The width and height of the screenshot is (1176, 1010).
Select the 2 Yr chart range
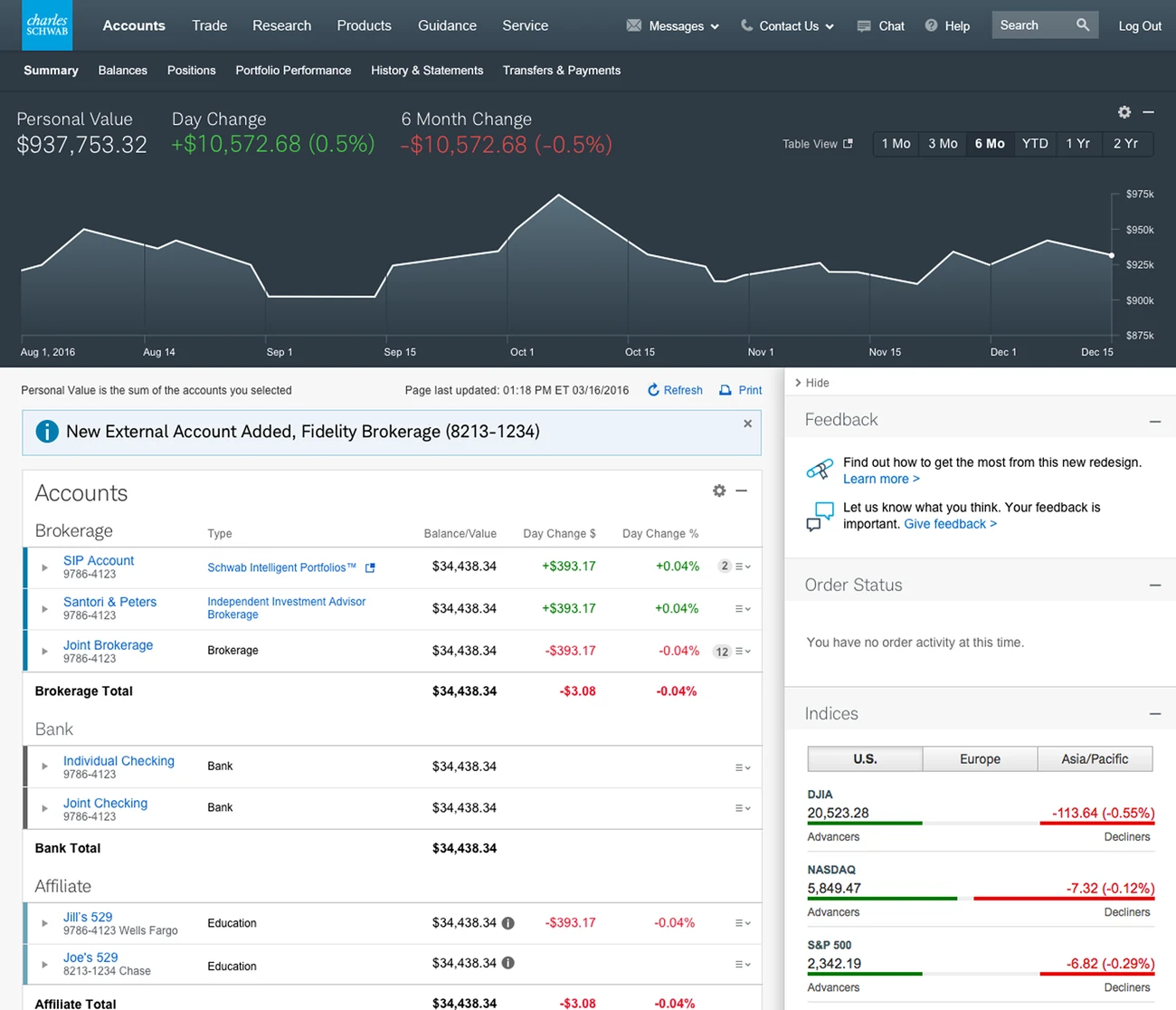click(1126, 144)
